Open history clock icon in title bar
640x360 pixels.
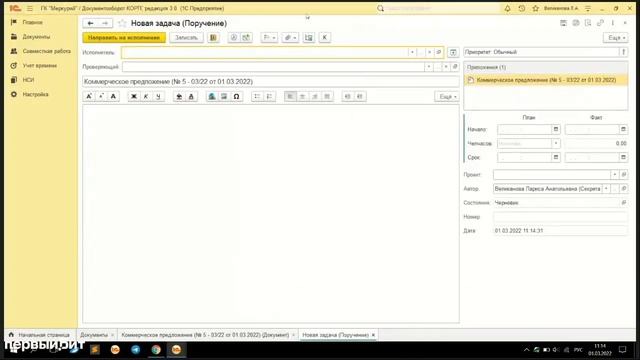coord(522,8)
